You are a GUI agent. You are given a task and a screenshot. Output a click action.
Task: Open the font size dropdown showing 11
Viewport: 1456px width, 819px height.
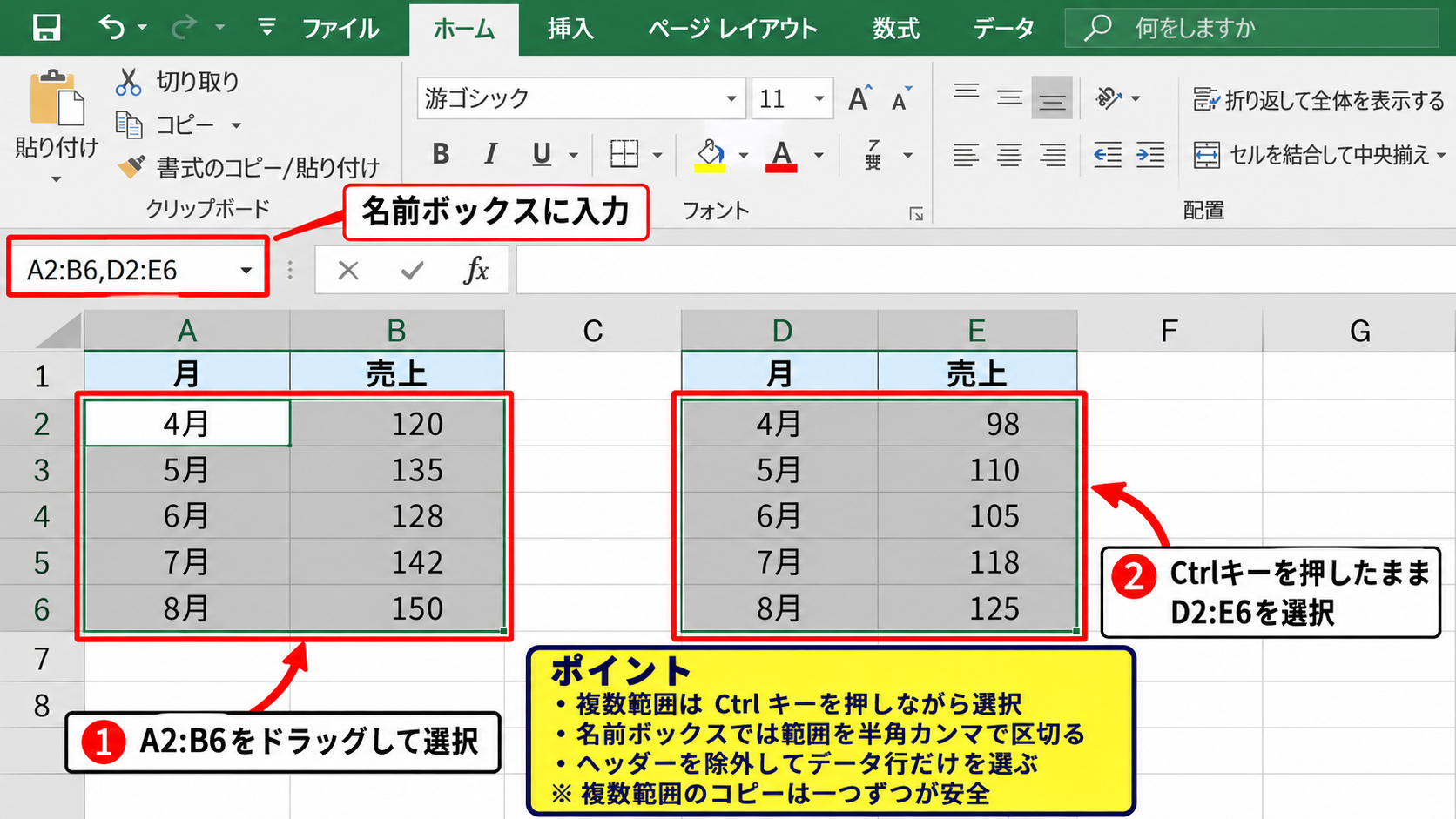pos(819,98)
